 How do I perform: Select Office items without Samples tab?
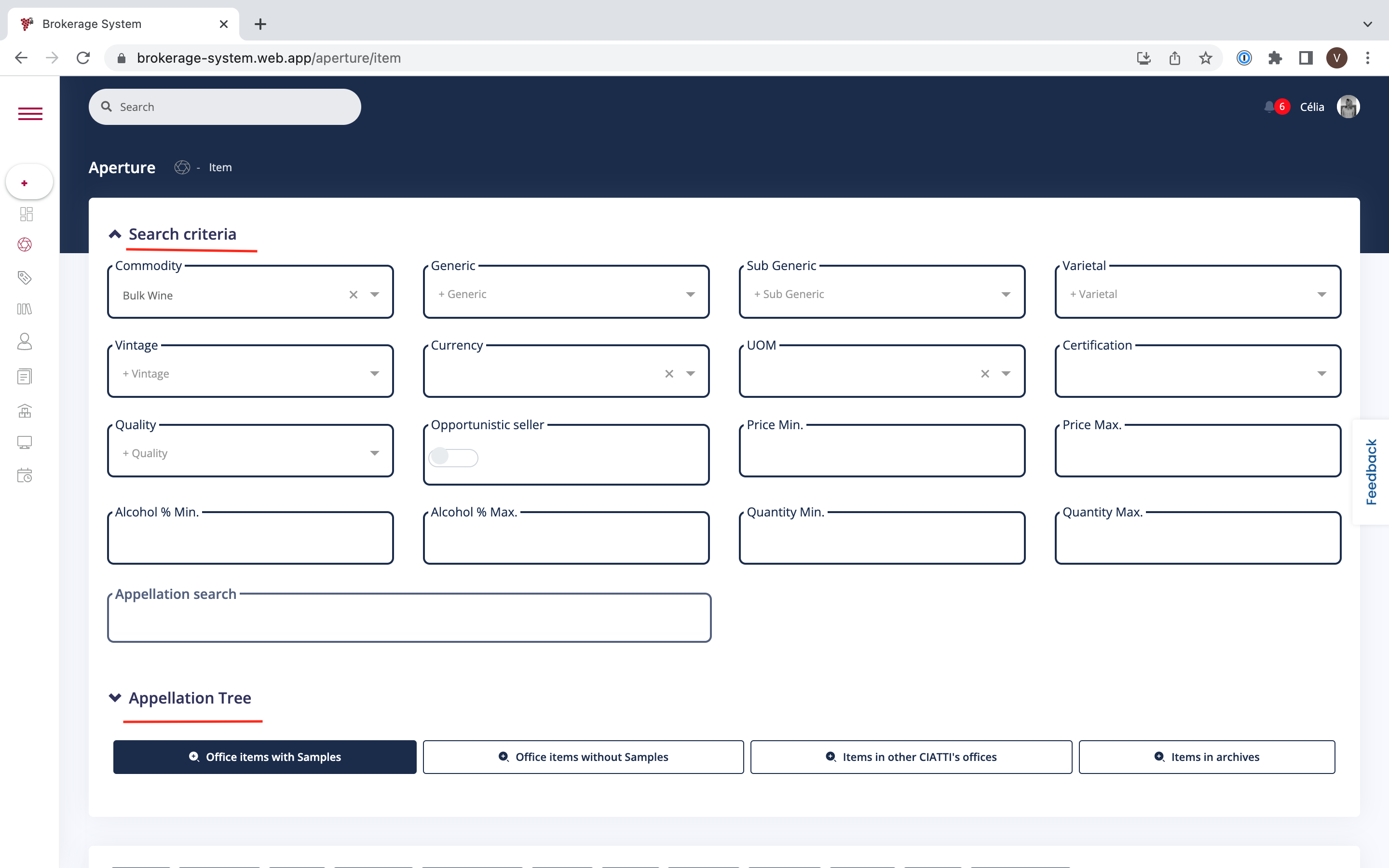pyautogui.click(x=583, y=757)
